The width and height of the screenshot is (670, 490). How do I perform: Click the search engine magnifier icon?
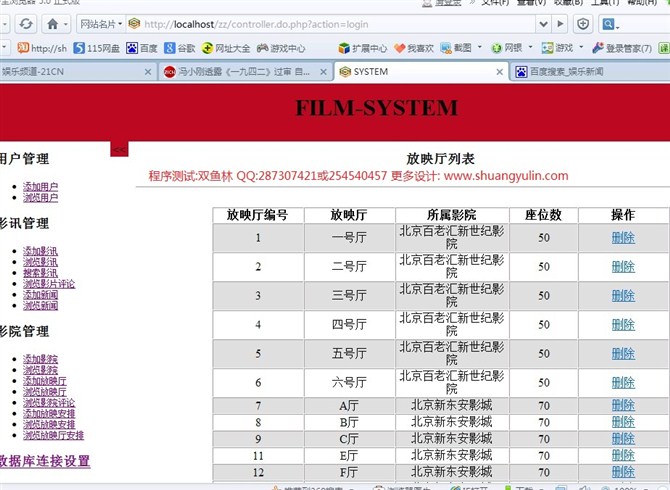608,24
